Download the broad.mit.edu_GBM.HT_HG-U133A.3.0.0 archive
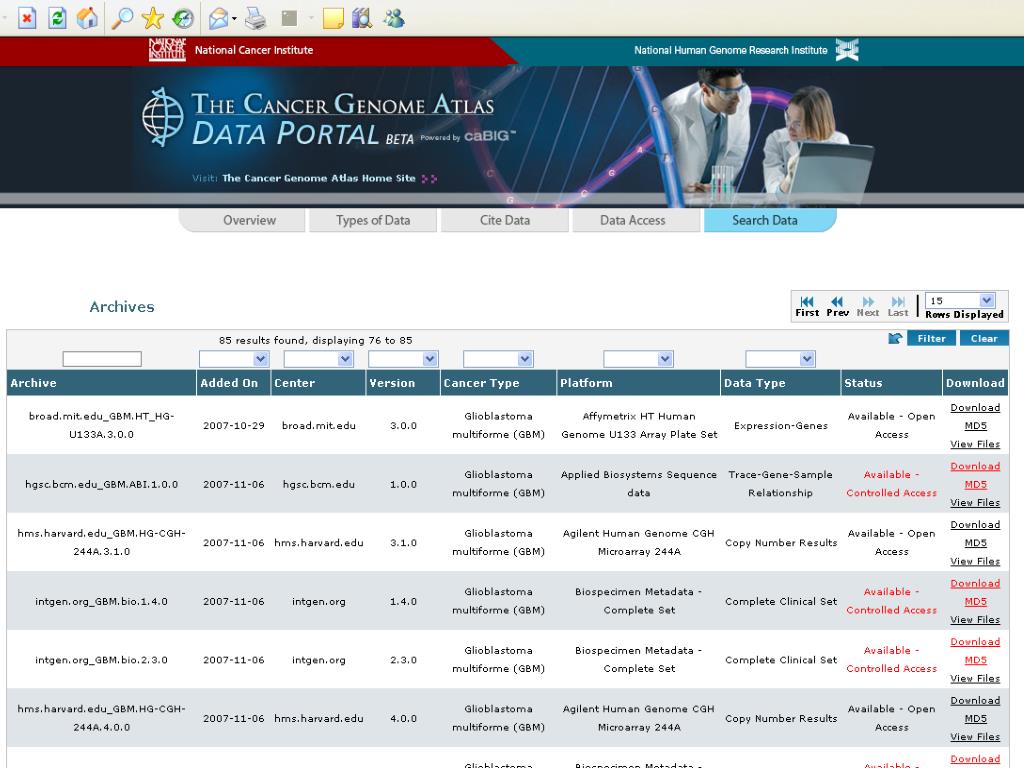This screenshot has width=1024, height=768. 975,408
